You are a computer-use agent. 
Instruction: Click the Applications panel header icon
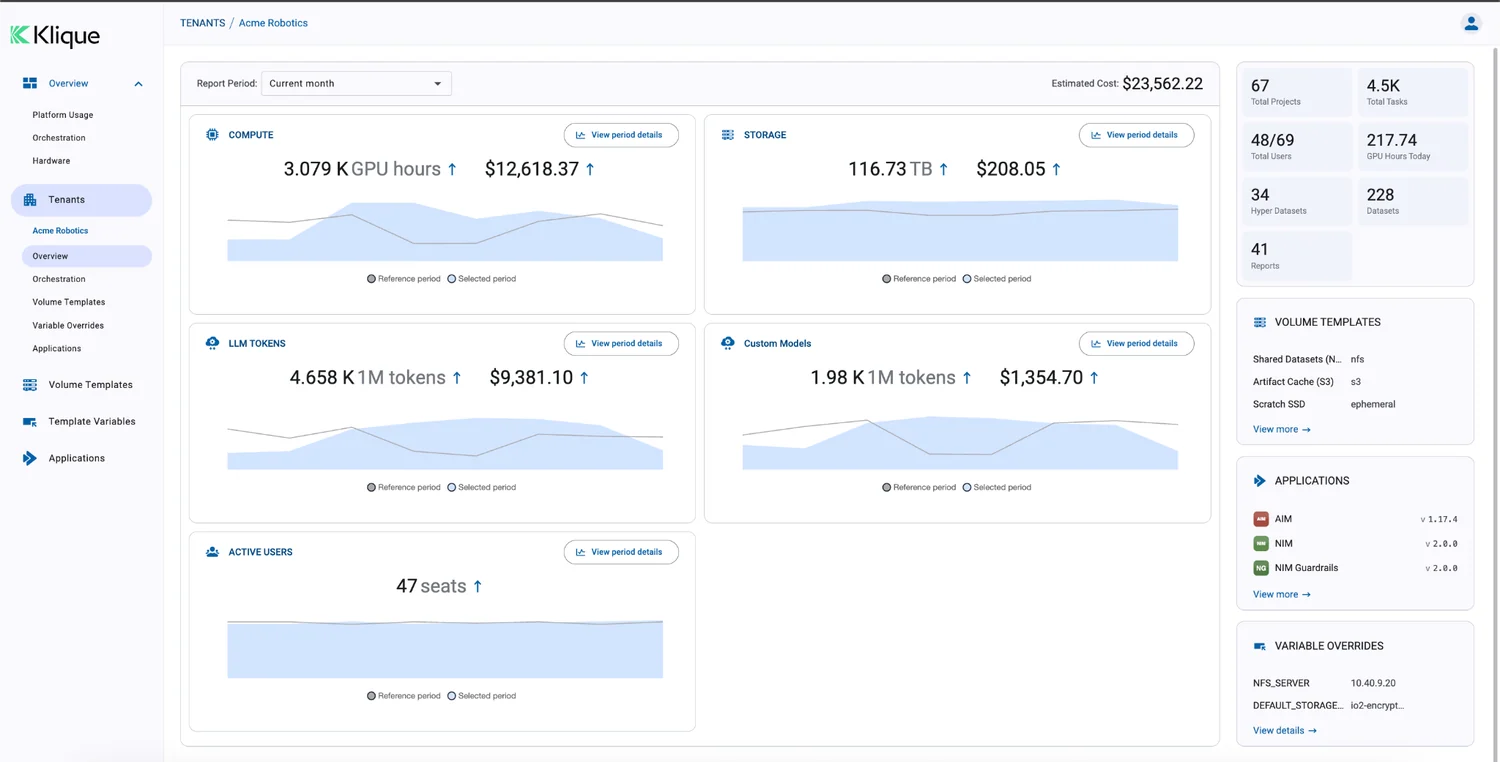[x=1259, y=481]
